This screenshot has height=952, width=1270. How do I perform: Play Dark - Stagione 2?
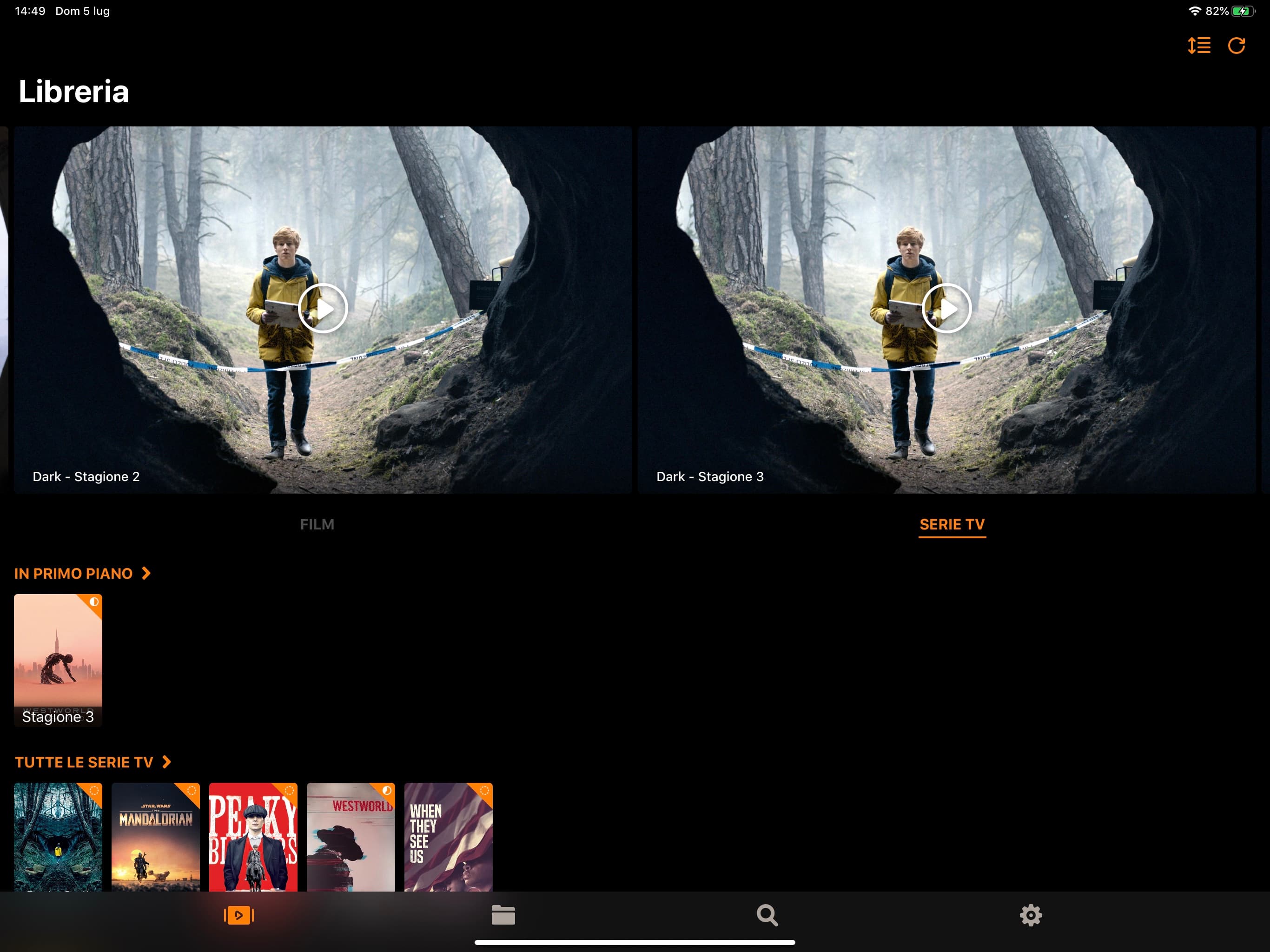[x=323, y=309]
